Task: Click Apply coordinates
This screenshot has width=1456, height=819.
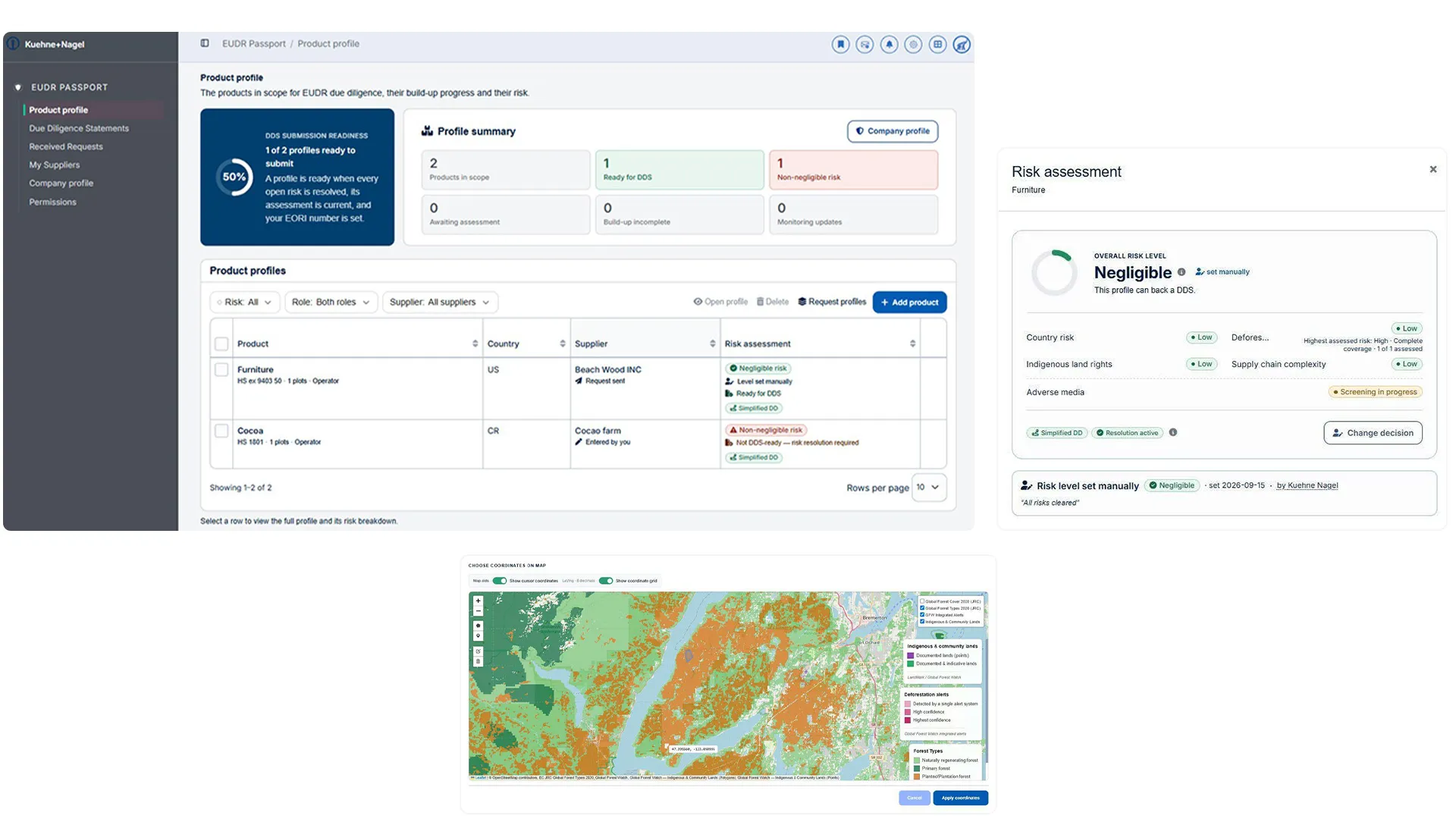Action: 960,798
